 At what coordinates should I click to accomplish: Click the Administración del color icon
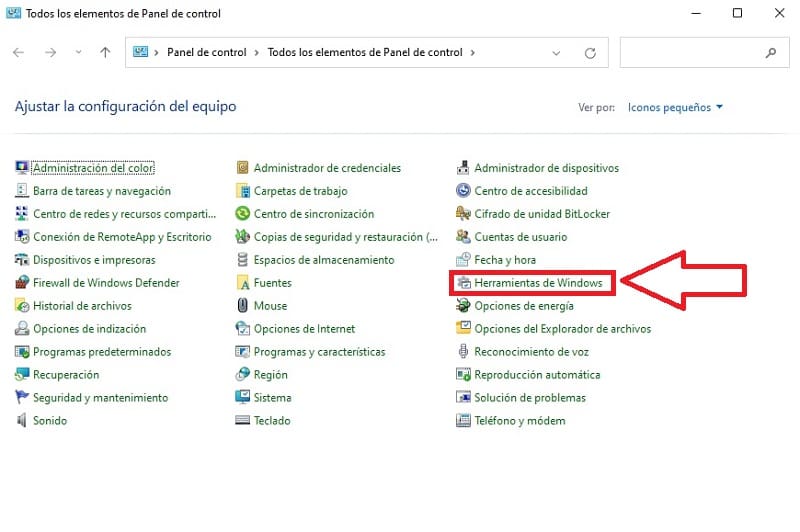coord(21,167)
